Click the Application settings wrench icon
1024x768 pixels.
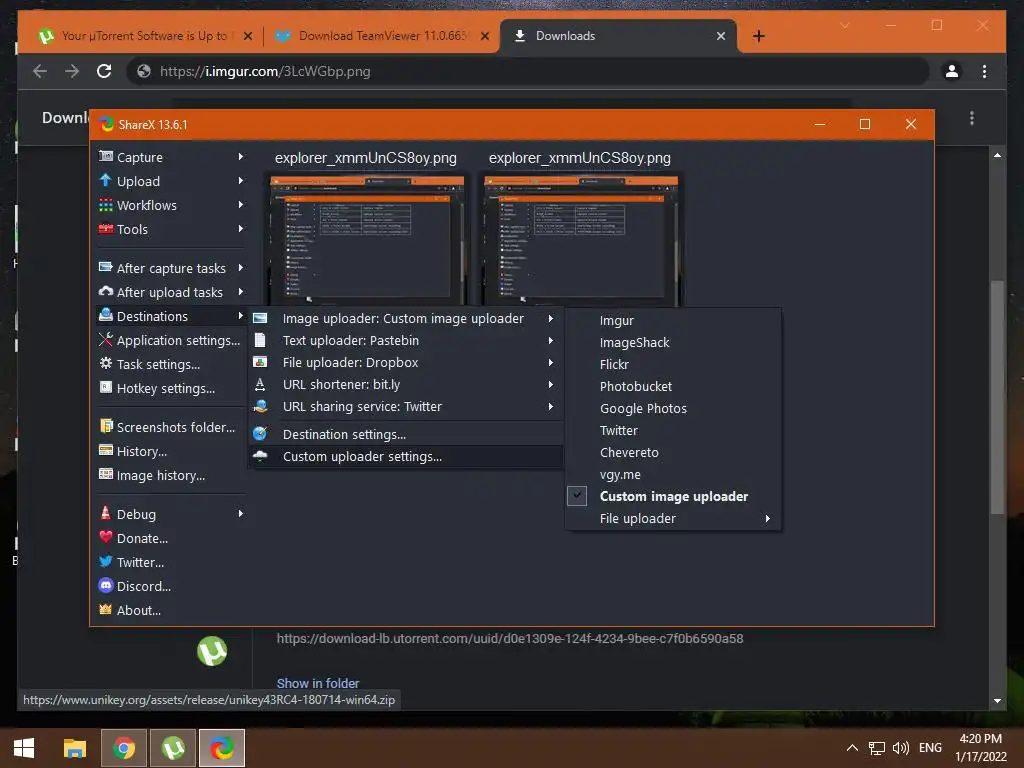[106, 340]
